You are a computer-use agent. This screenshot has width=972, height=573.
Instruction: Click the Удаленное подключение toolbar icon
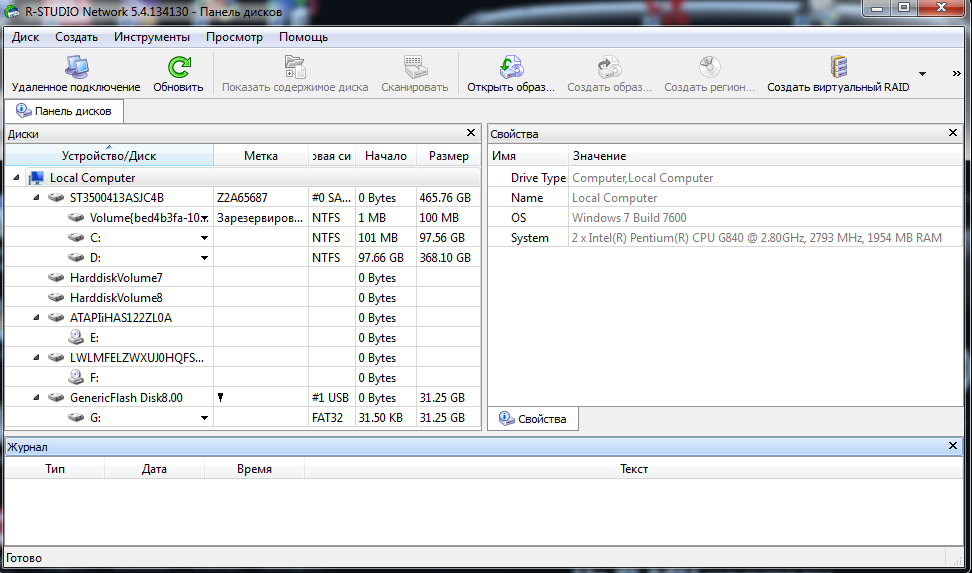(x=77, y=66)
